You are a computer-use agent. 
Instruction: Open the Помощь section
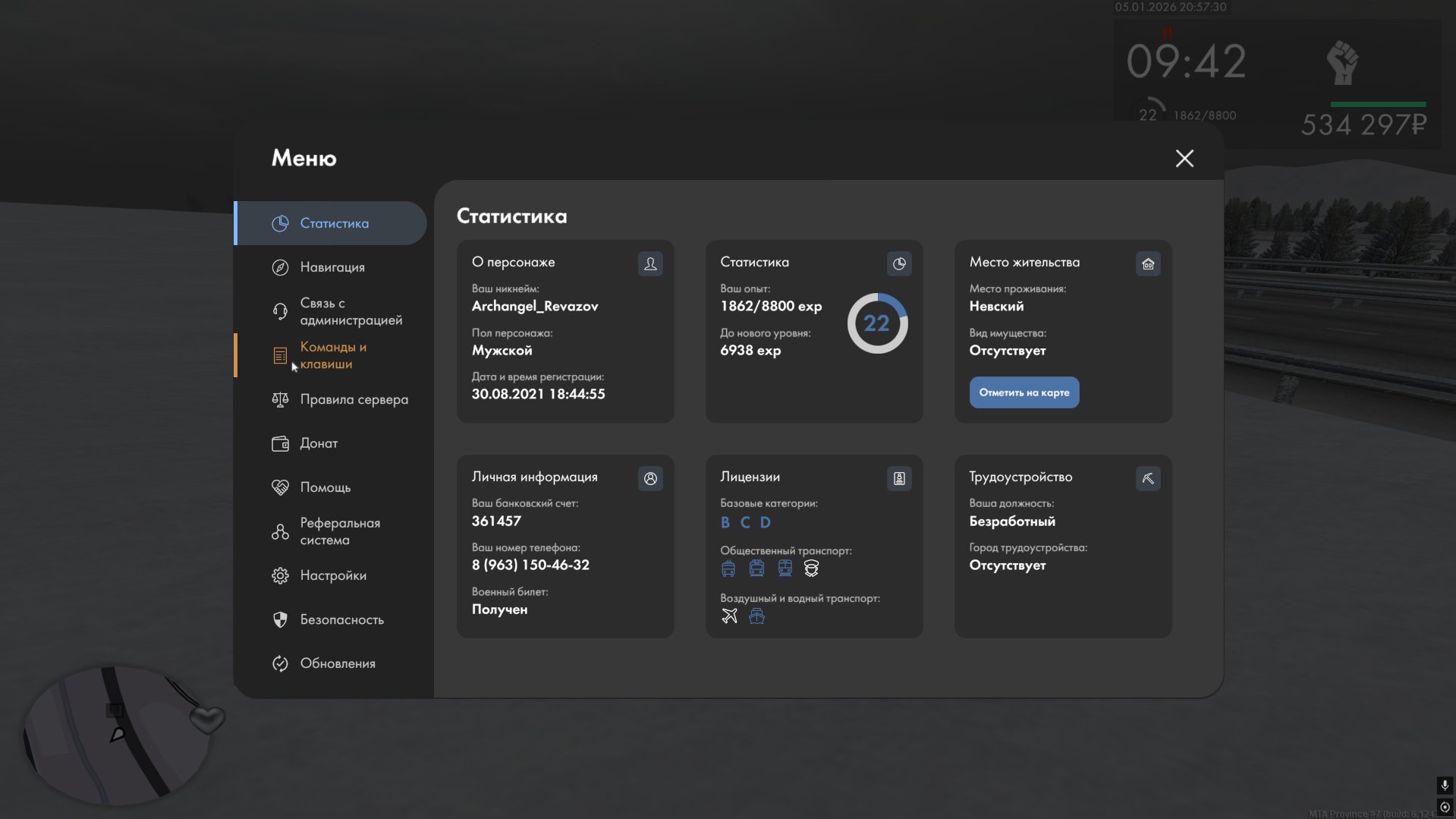[331, 487]
